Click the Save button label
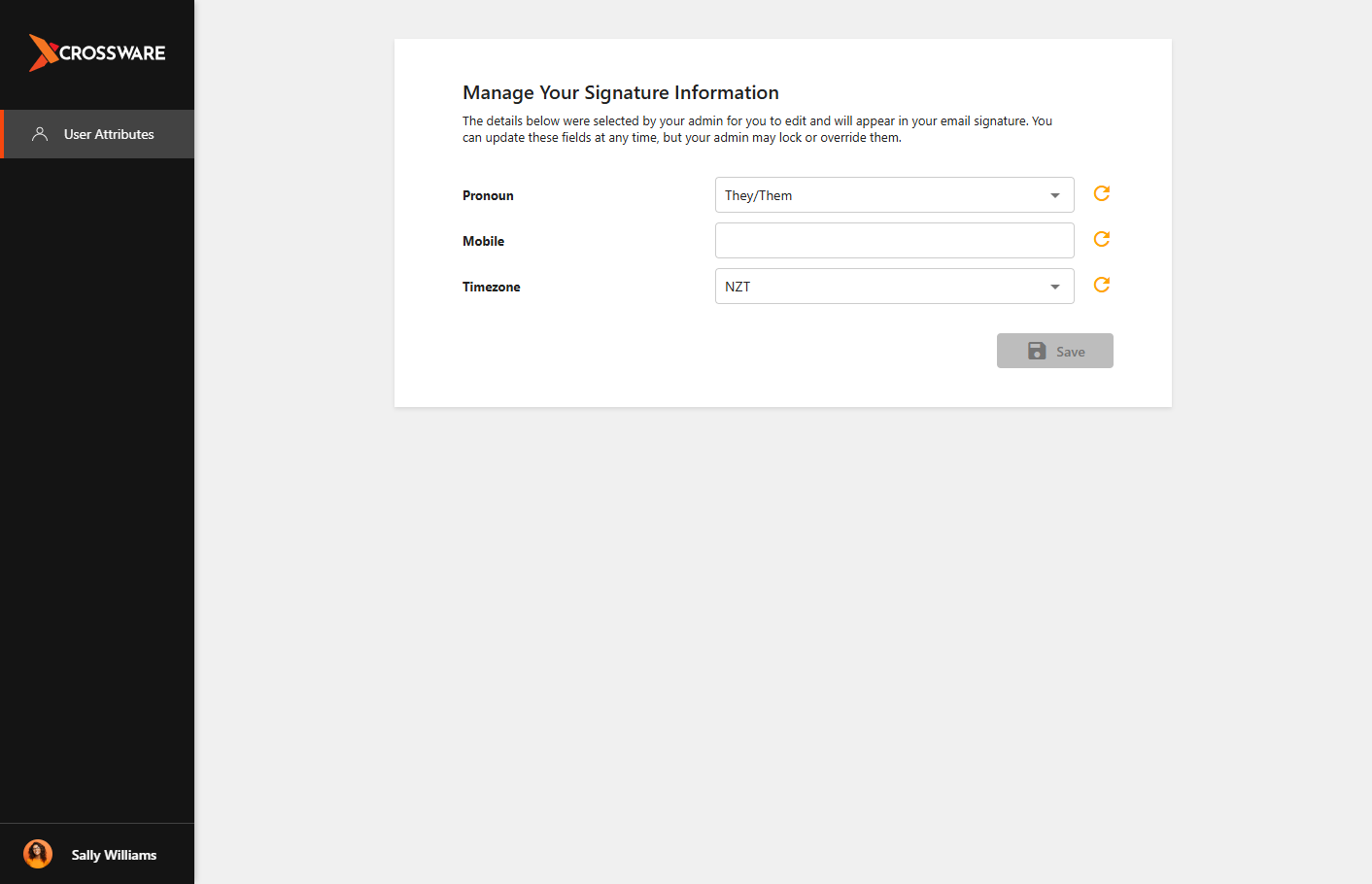Image resolution: width=1372 pixels, height=884 pixels. click(1071, 352)
